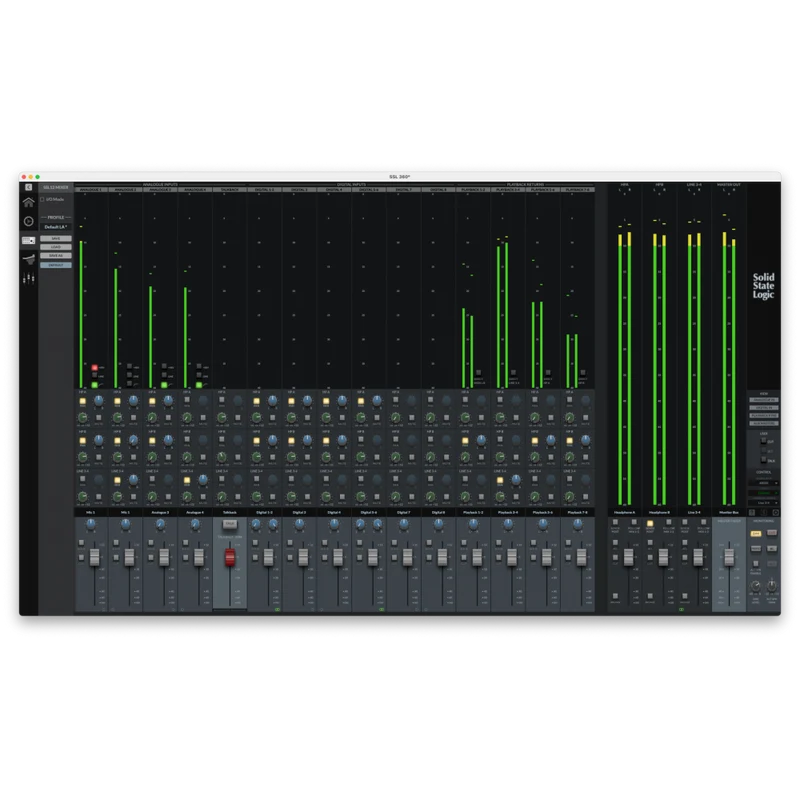Toggle the yellow Sends Post button on Headphone B

tap(650, 523)
